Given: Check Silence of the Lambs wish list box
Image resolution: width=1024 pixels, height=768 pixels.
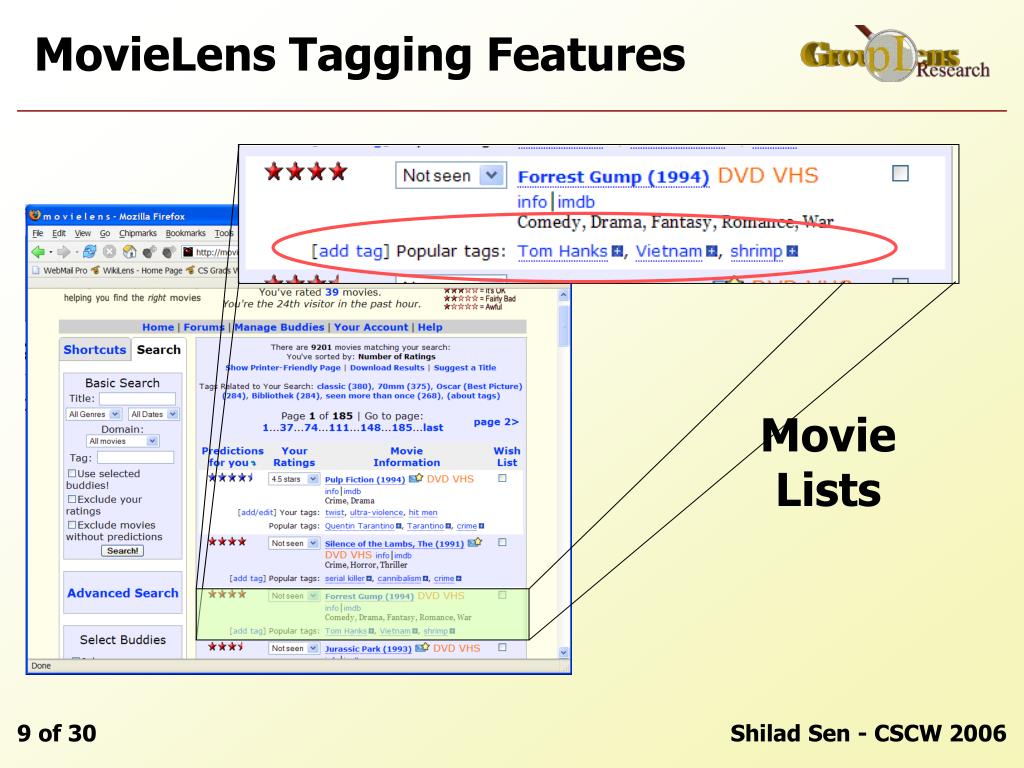Looking at the screenshot, I should (x=502, y=542).
